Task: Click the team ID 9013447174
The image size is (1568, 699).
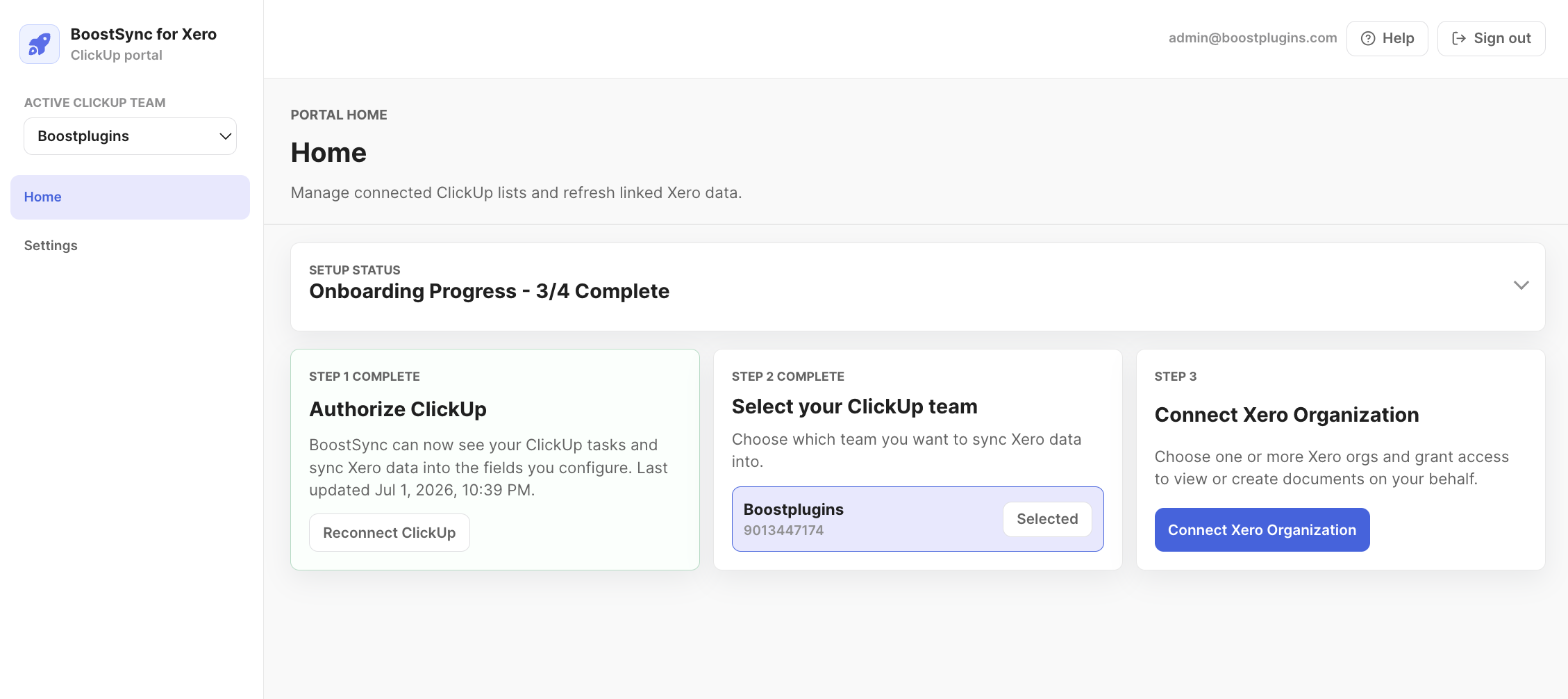Action: 783,530
